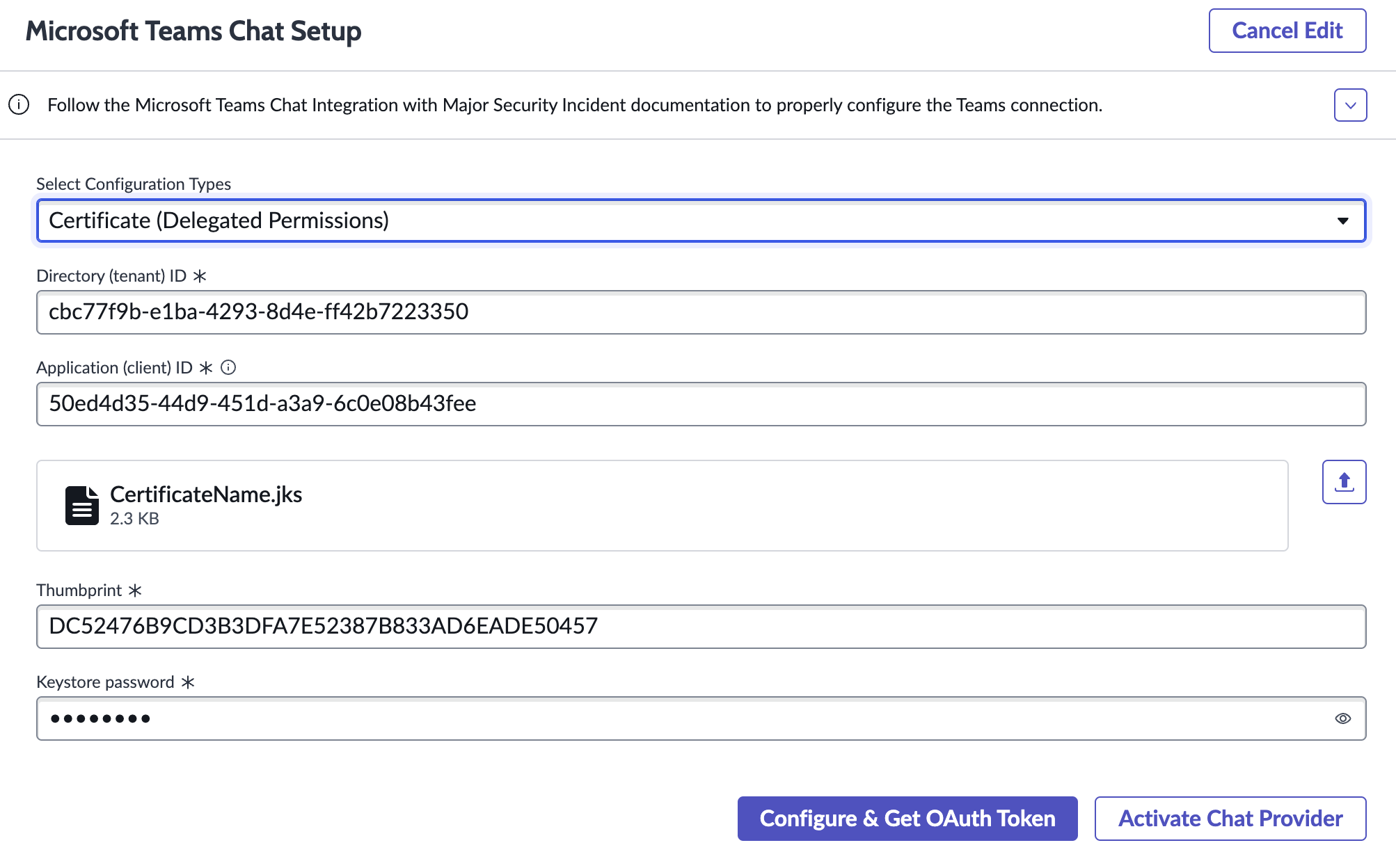Screen dimensions: 1396x868
Task: Click the Application (client) ID label
Action: tap(114, 367)
